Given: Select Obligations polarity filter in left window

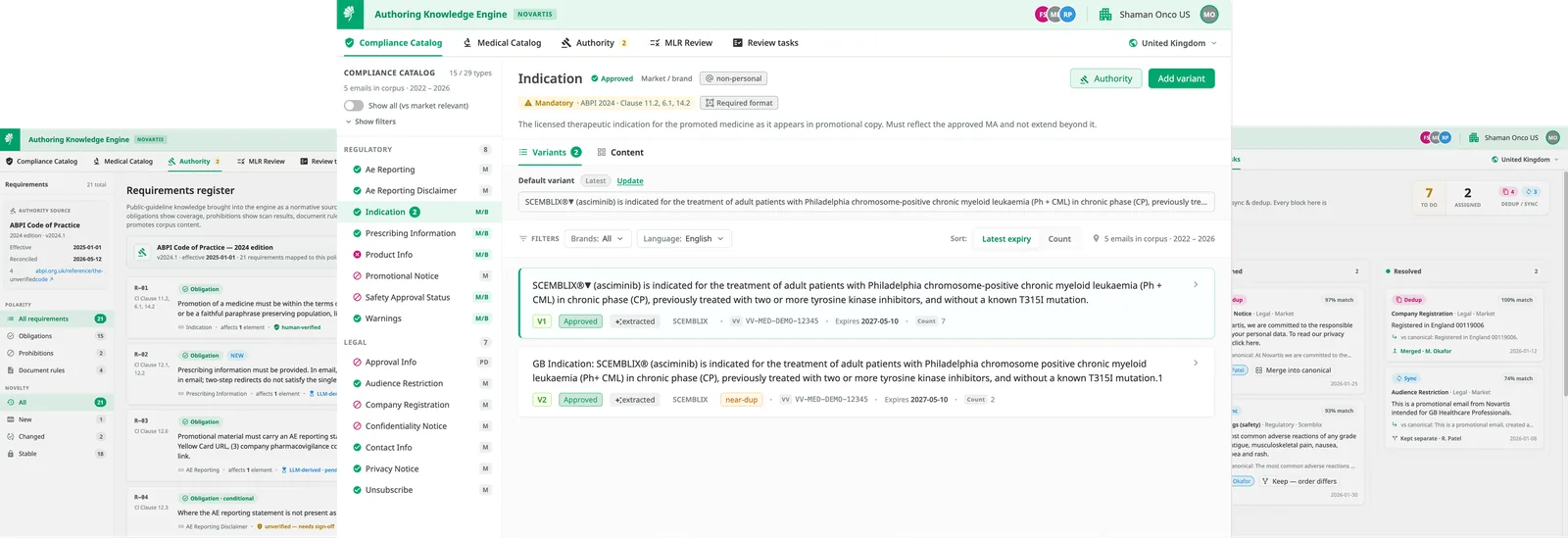Looking at the screenshot, I should pyautogui.click(x=57, y=336).
